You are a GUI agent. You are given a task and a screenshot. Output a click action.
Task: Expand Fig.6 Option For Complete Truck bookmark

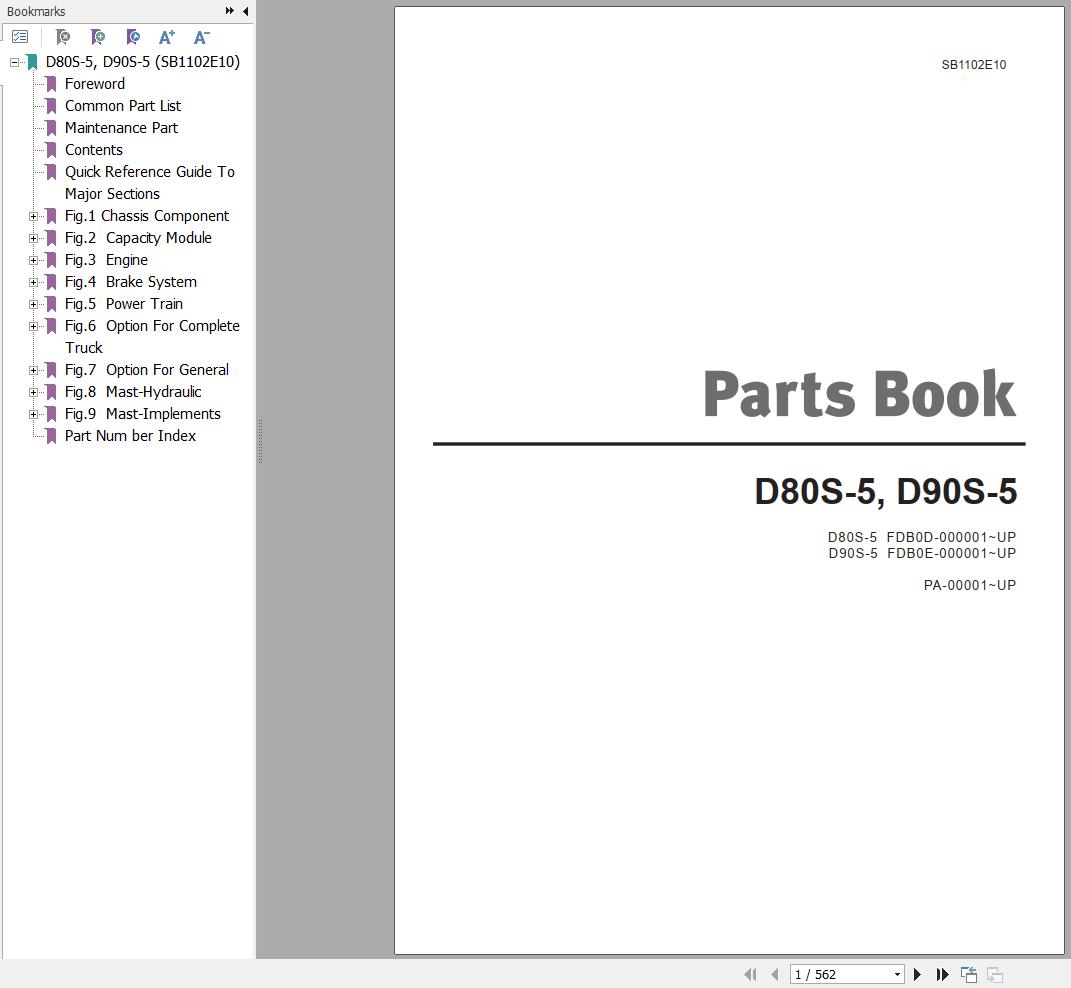point(33,327)
